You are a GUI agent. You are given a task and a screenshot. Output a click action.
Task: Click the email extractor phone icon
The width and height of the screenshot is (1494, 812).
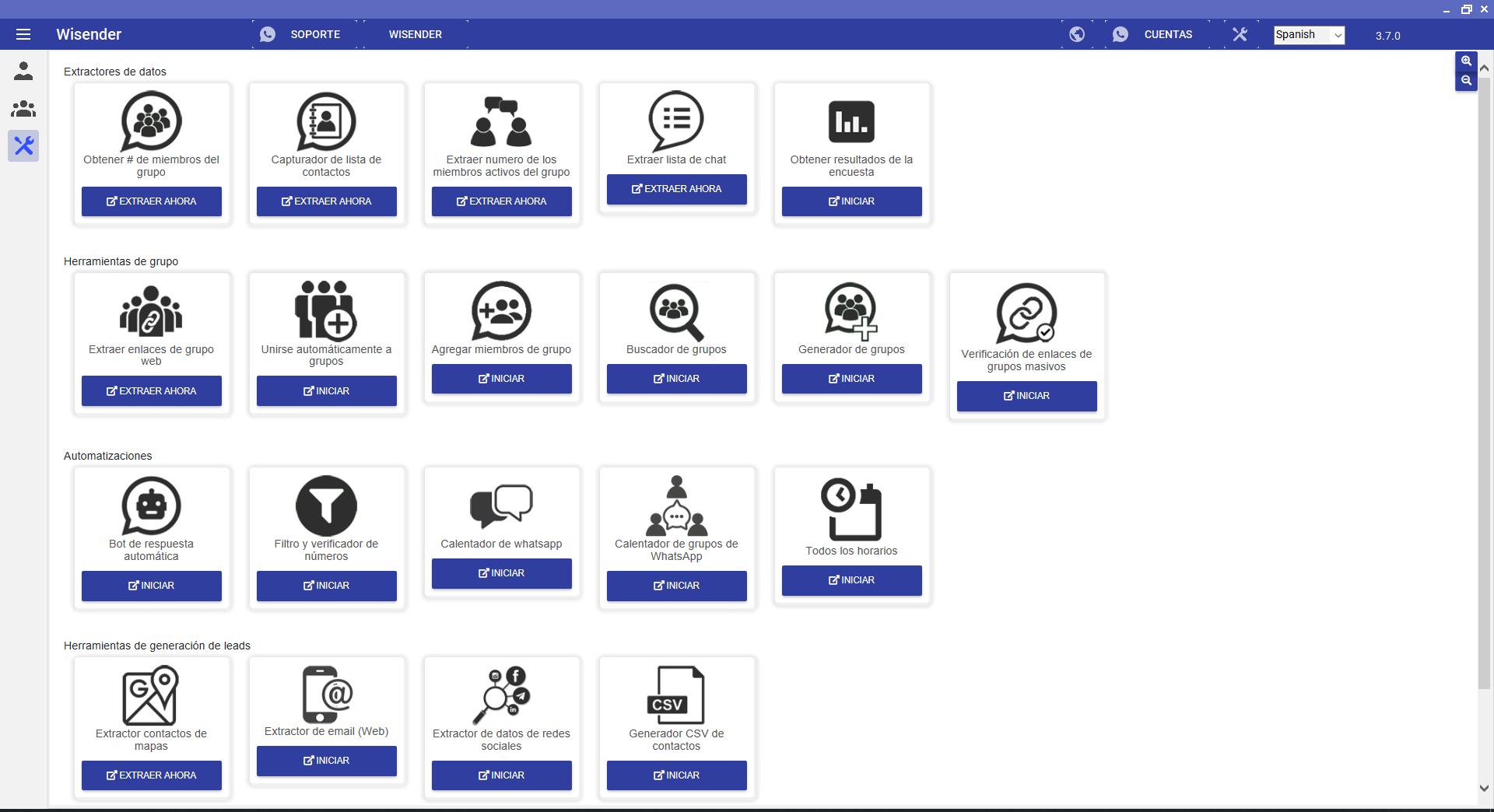pyautogui.click(x=326, y=694)
